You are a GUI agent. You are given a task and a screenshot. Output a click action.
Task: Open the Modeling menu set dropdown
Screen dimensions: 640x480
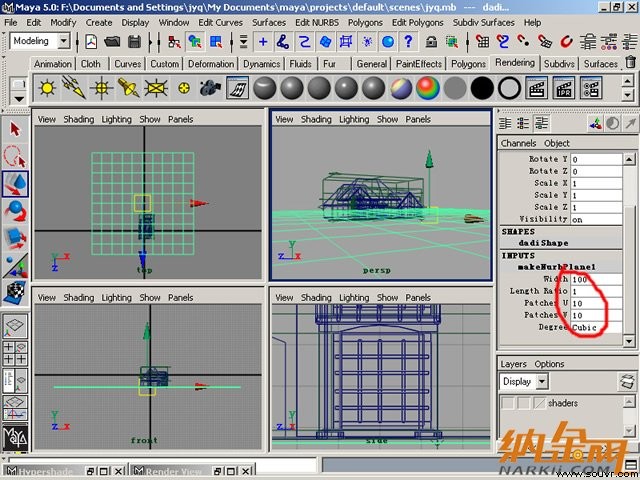click(63, 41)
